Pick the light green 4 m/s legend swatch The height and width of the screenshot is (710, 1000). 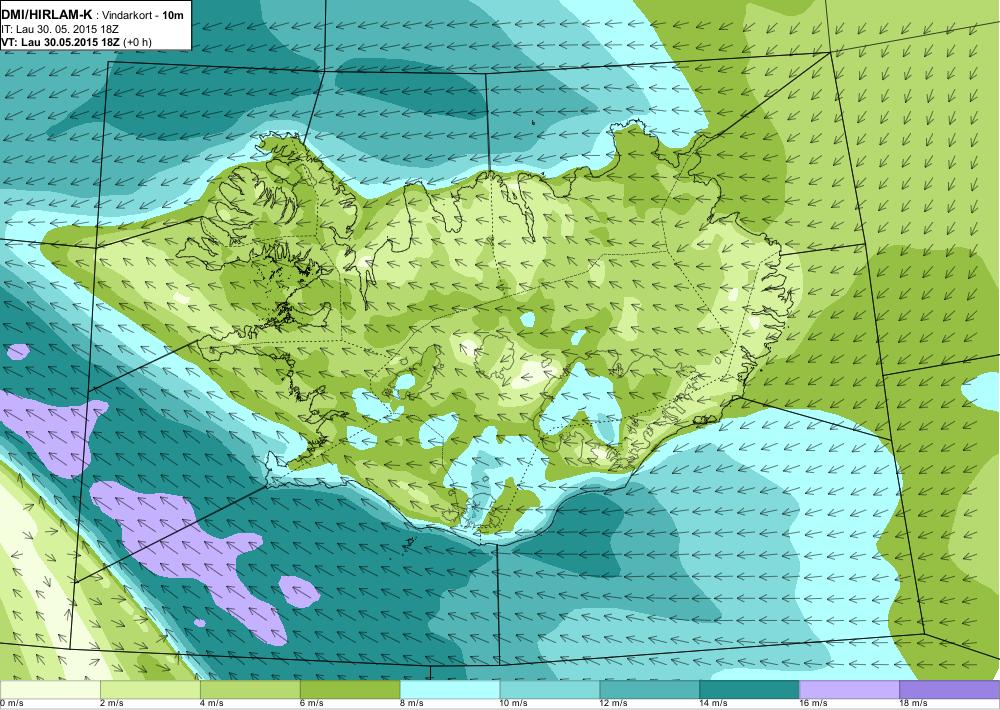(x=250, y=690)
